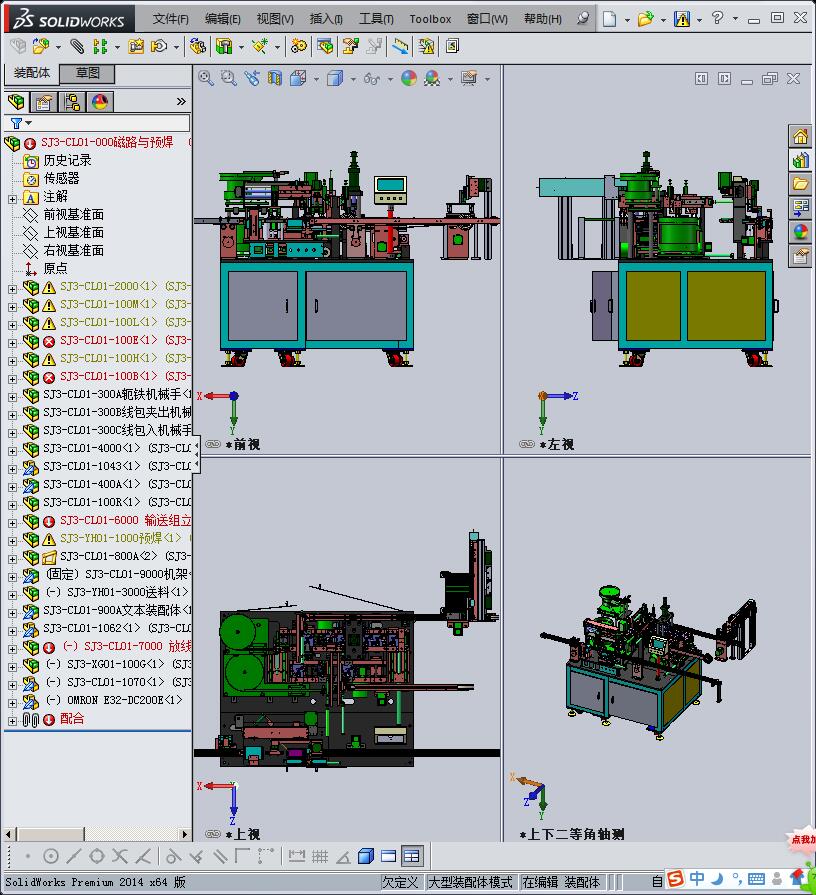Toggle the Sogou moon full/half-width icon
The image size is (816, 895).
click(717, 878)
